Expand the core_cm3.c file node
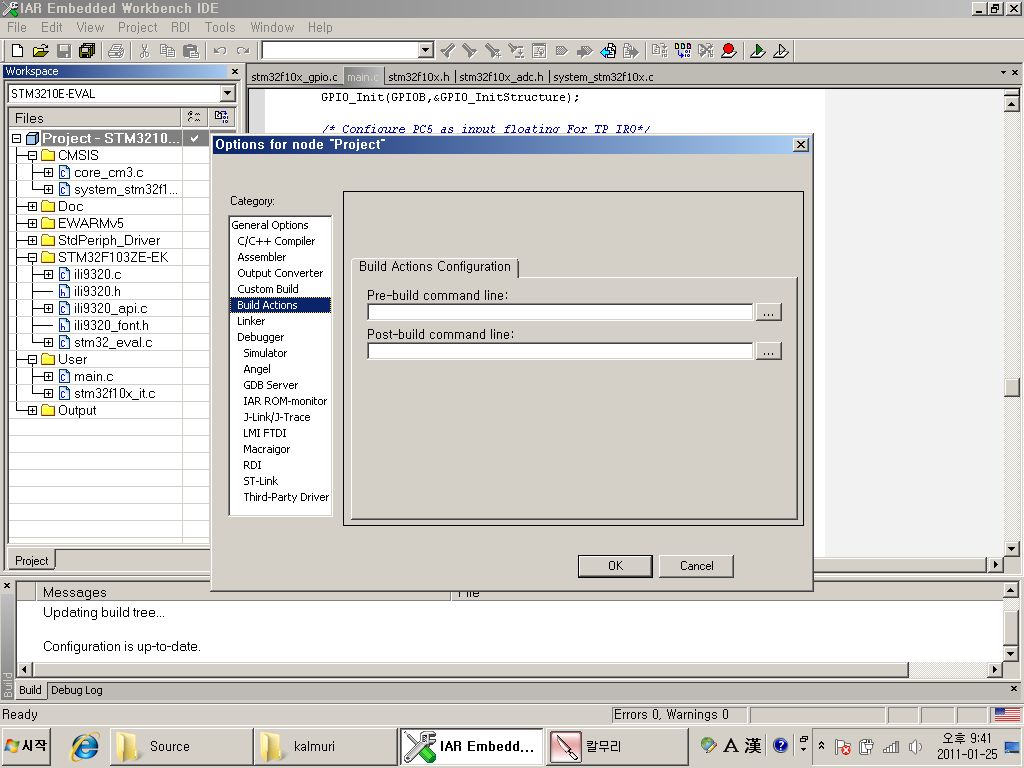Image resolution: width=1024 pixels, height=768 pixels. pos(48,172)
